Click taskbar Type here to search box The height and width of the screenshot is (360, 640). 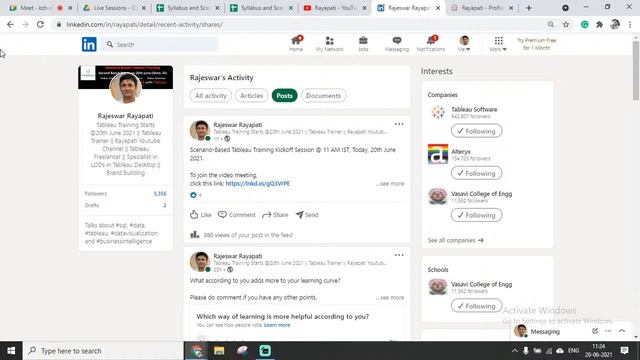[103, 351]
